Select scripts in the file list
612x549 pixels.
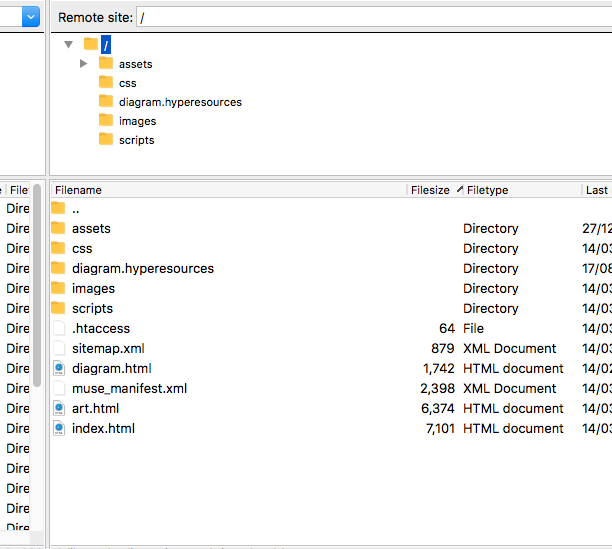pyautogui.click(x=93, y=309)
